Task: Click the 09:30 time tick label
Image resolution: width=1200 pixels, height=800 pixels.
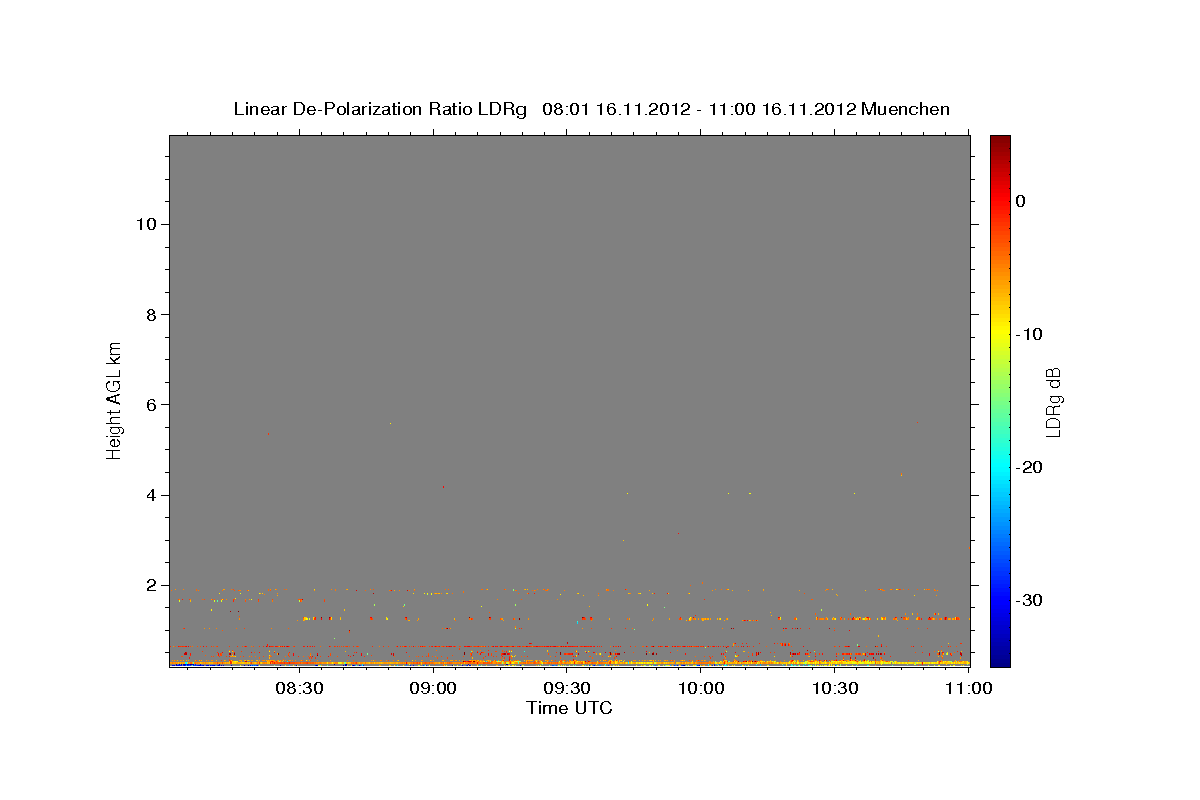Action: click(x=567, y=688)
